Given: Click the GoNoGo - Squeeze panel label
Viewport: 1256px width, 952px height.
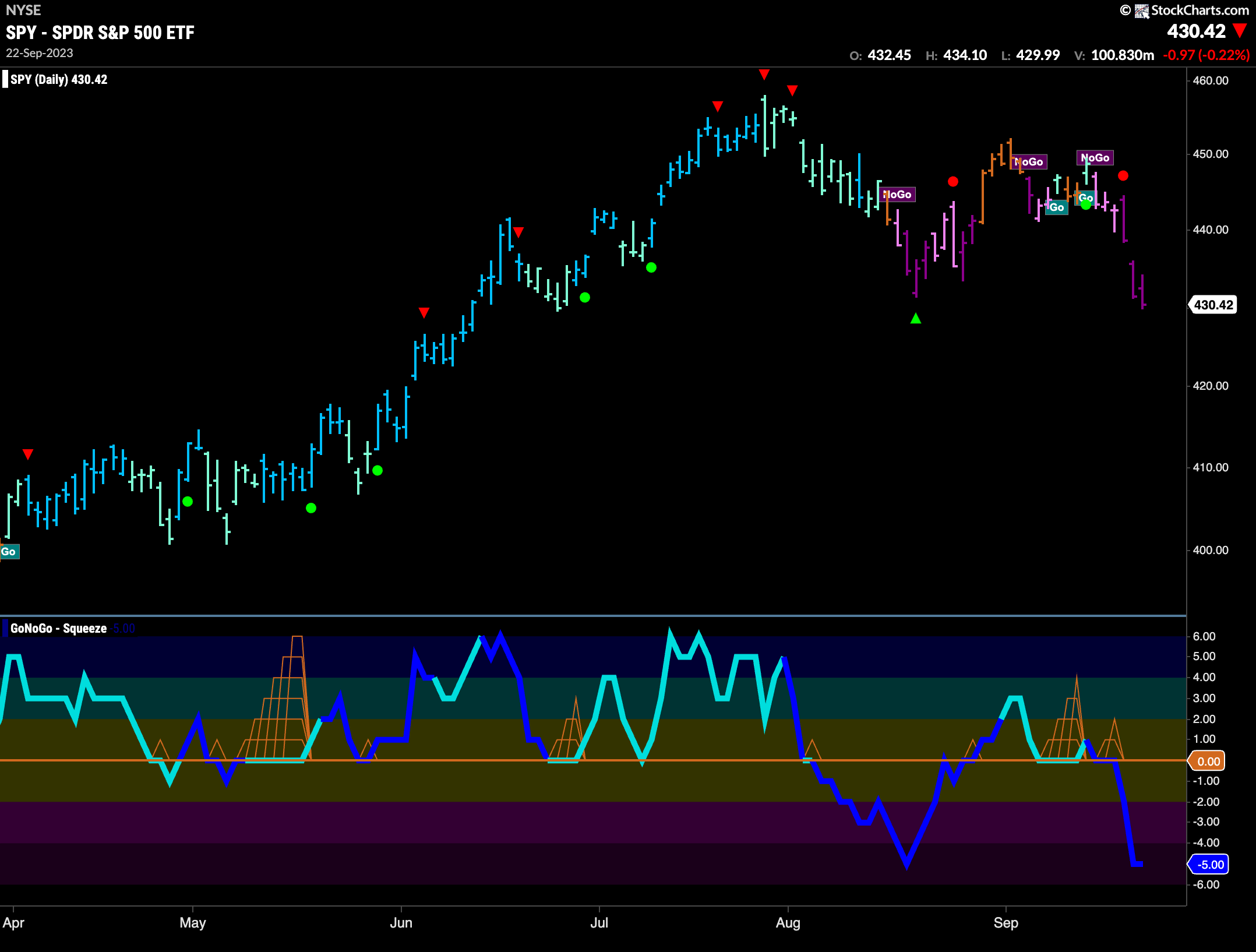Looking at the screenshot, I should pyautogui.click(x=58, y=628).
